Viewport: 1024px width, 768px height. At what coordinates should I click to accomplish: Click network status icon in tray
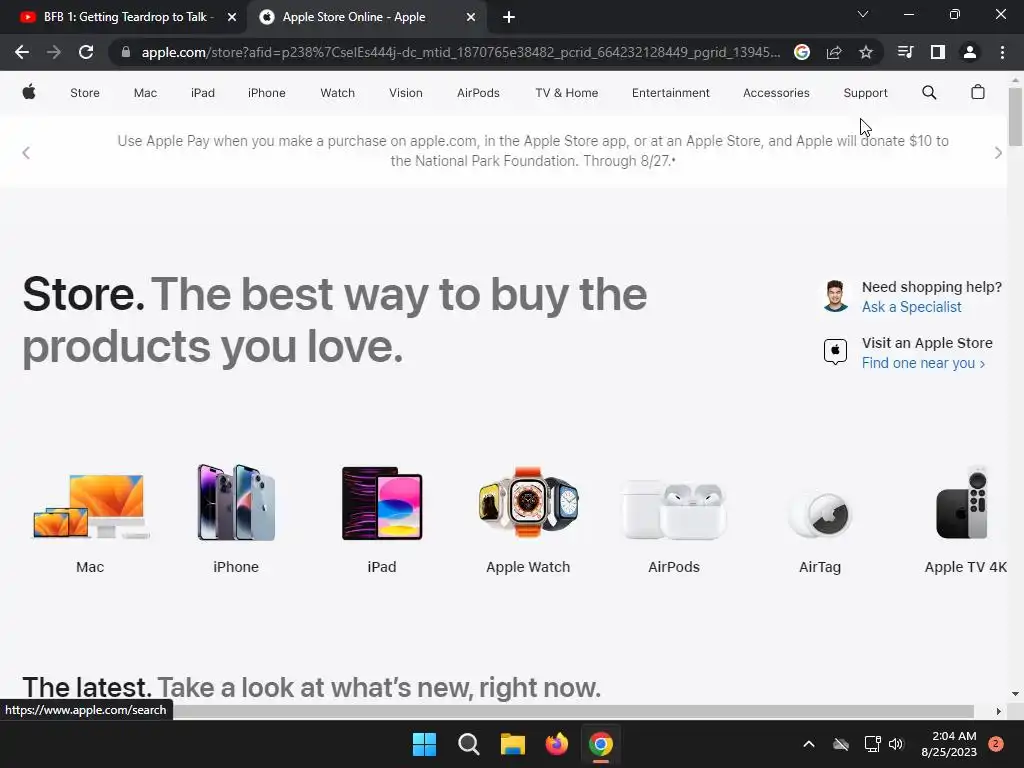point(872,744)
